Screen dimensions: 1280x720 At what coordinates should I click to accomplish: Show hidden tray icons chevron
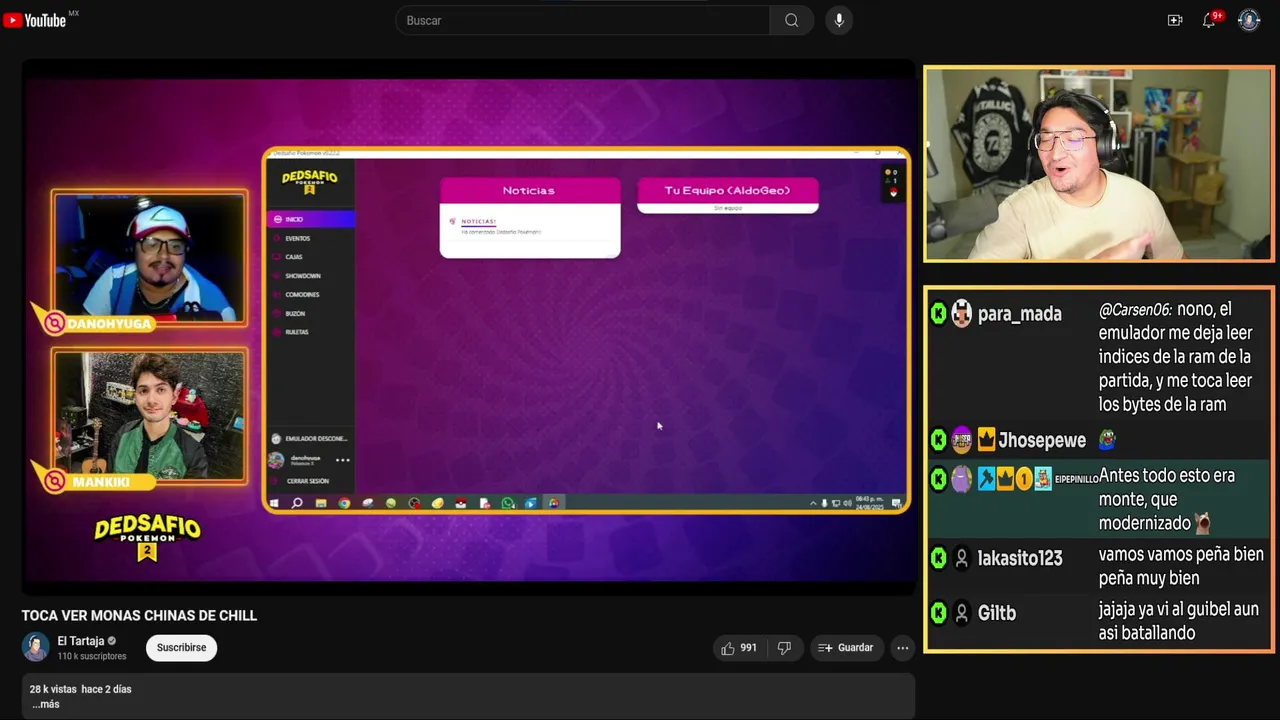click(813, 503)
